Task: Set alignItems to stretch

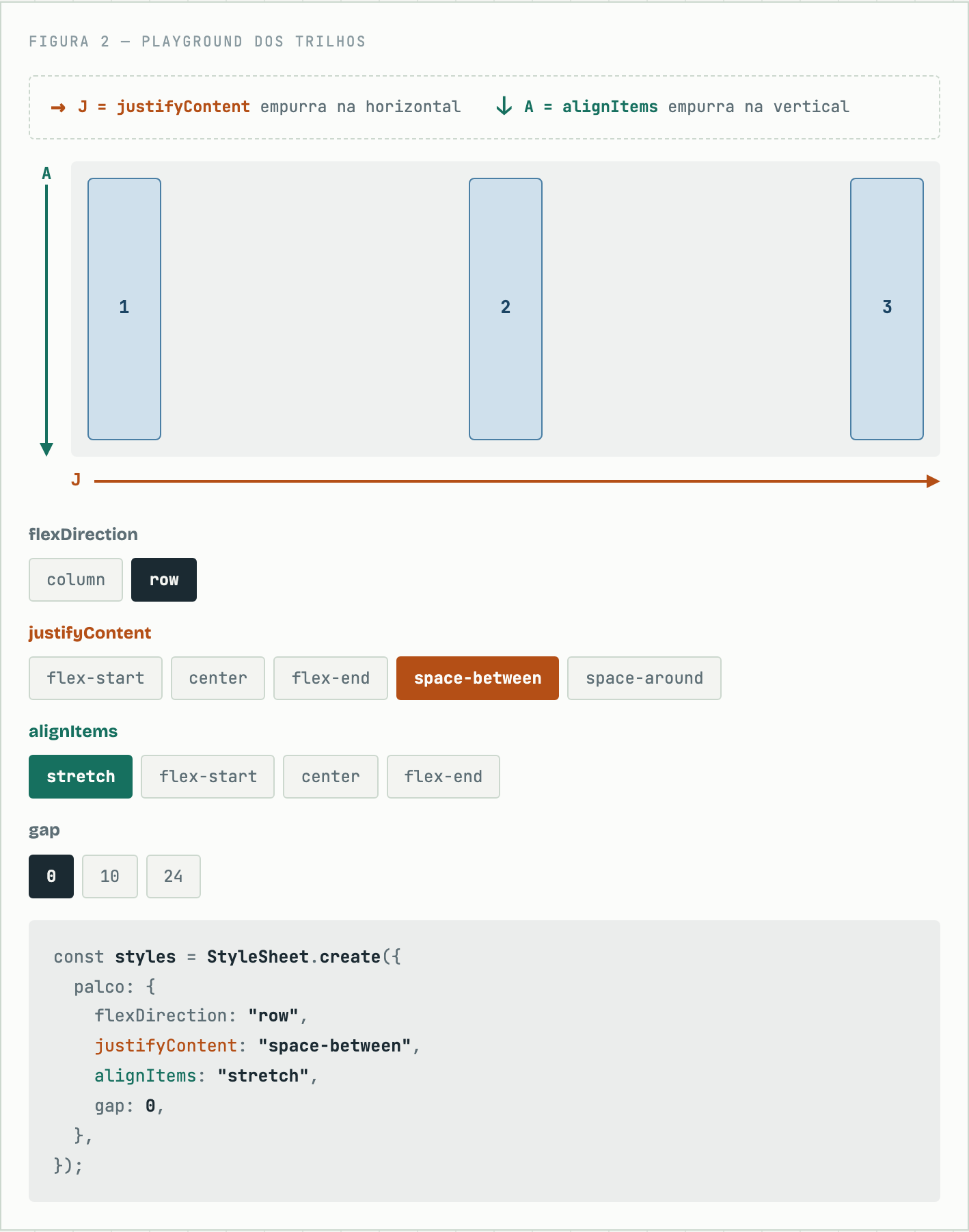Action: point(81,777)
